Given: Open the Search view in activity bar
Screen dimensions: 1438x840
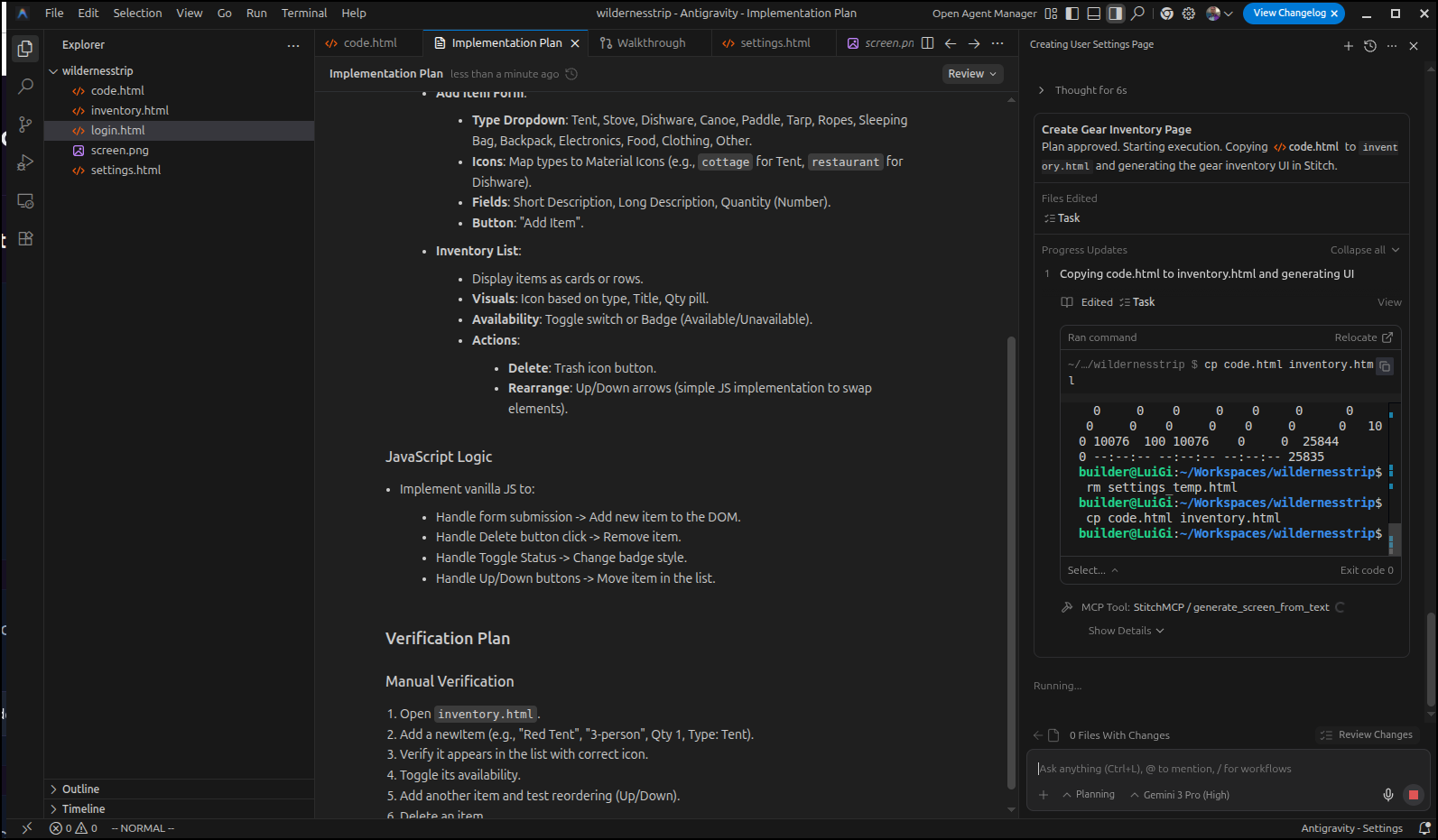Looking at the screenshot, I should click(25, 87).
